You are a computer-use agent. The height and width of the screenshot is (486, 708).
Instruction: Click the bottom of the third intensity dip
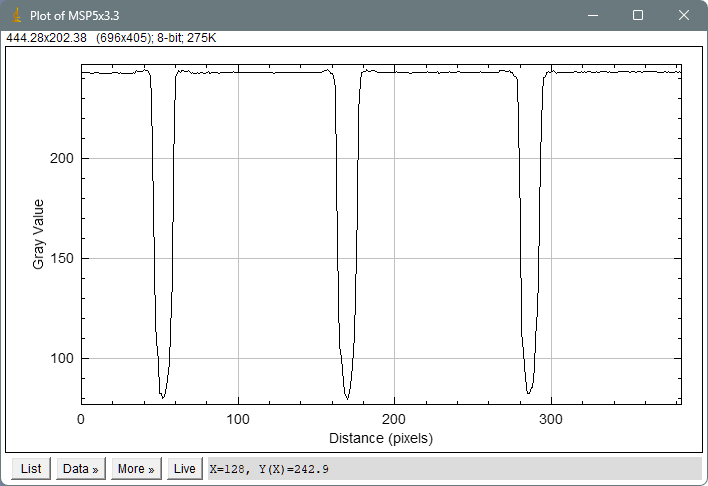(529, 392)
